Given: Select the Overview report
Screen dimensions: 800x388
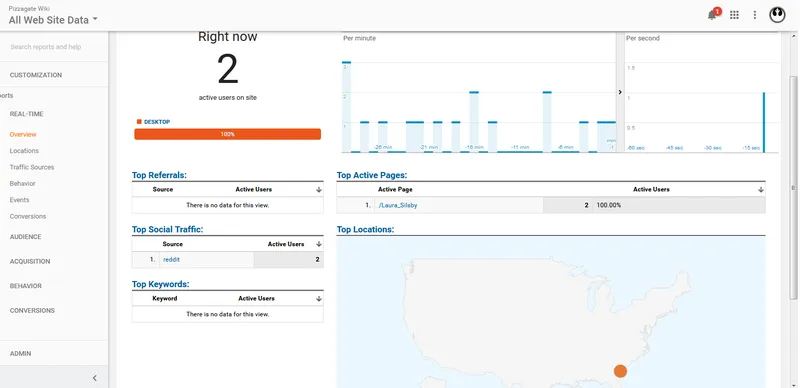Looking at the screenshot, I should 23,134.
